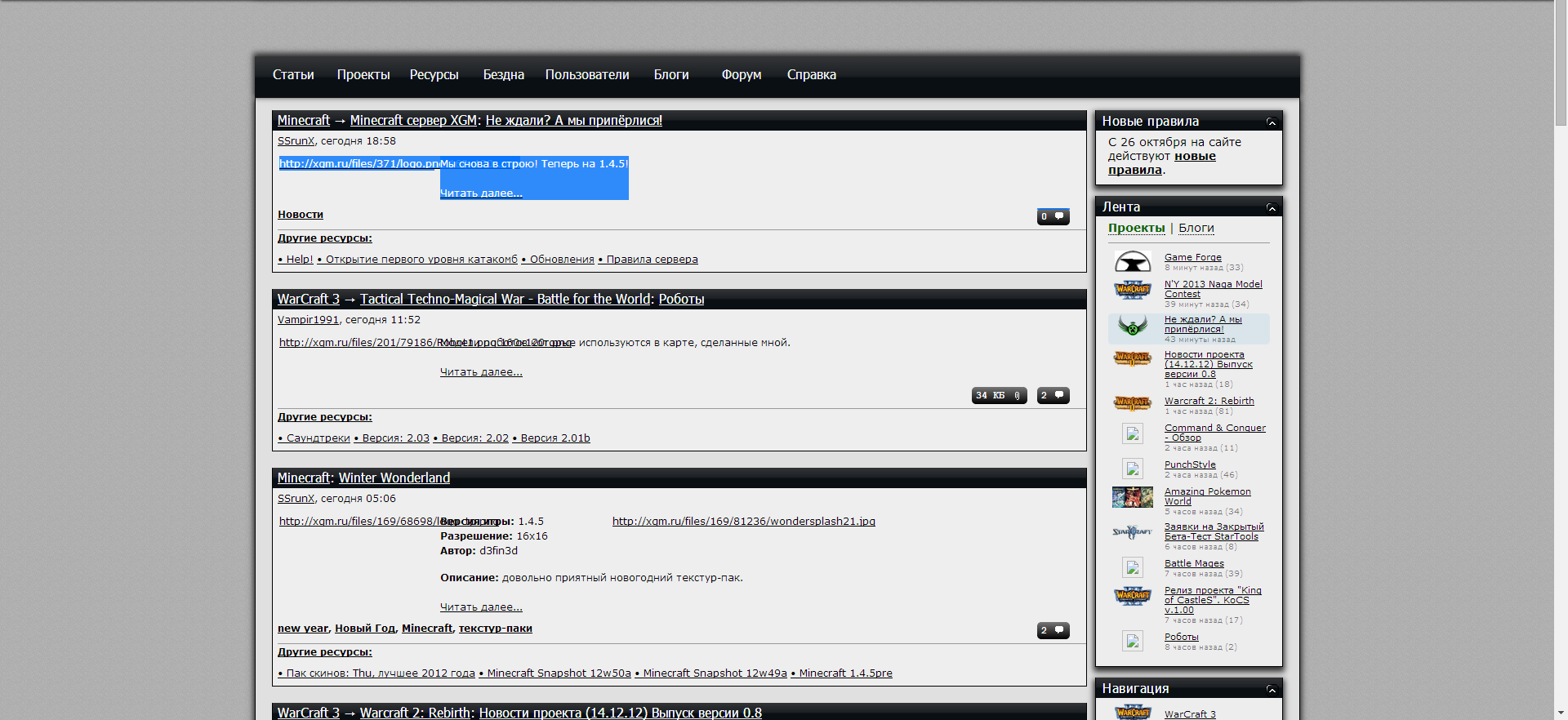Open the Game Forge anvil icon in the feed

point(1133,262)
